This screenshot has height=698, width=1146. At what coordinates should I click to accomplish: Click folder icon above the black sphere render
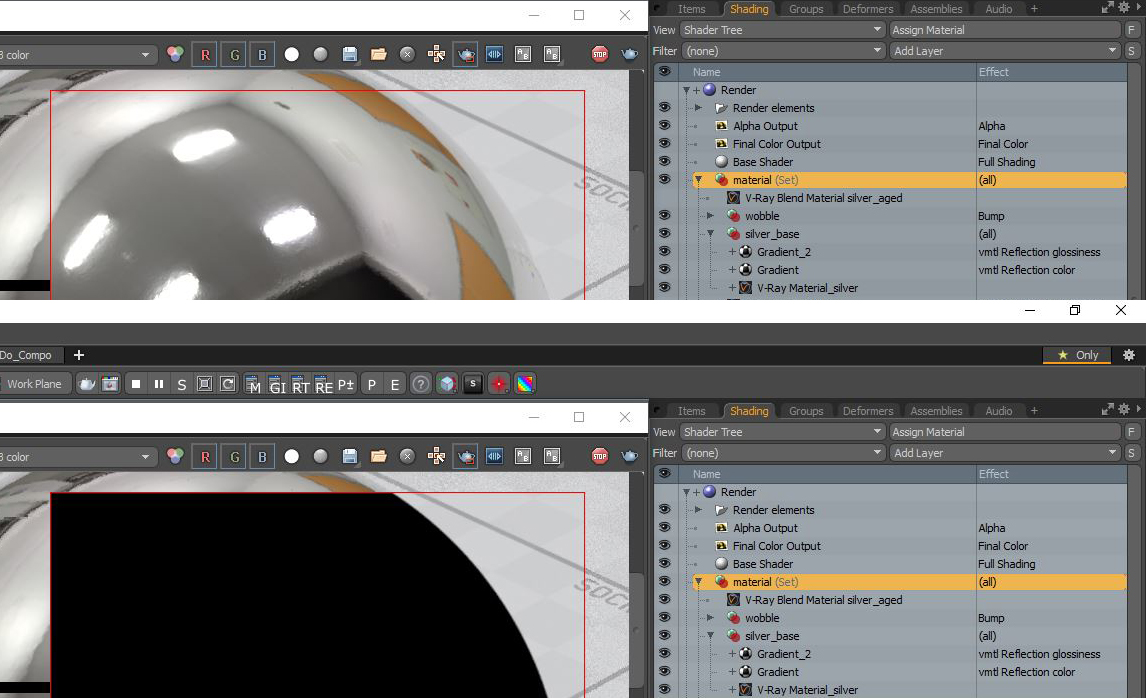pos(379,456)
